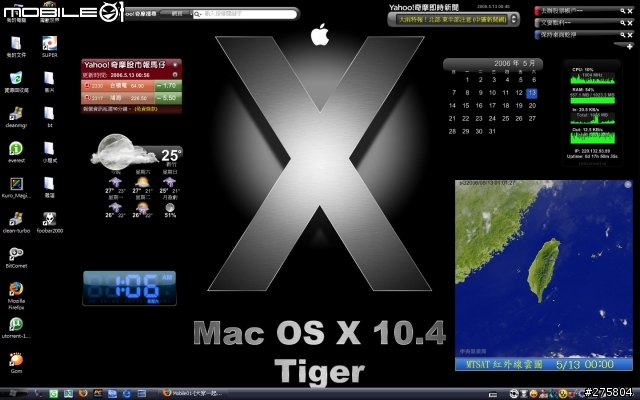The height and width of the screenshot is (400, 640).
Task: Open the desktop folder icon below the bt folder
Action: (49, 152)
